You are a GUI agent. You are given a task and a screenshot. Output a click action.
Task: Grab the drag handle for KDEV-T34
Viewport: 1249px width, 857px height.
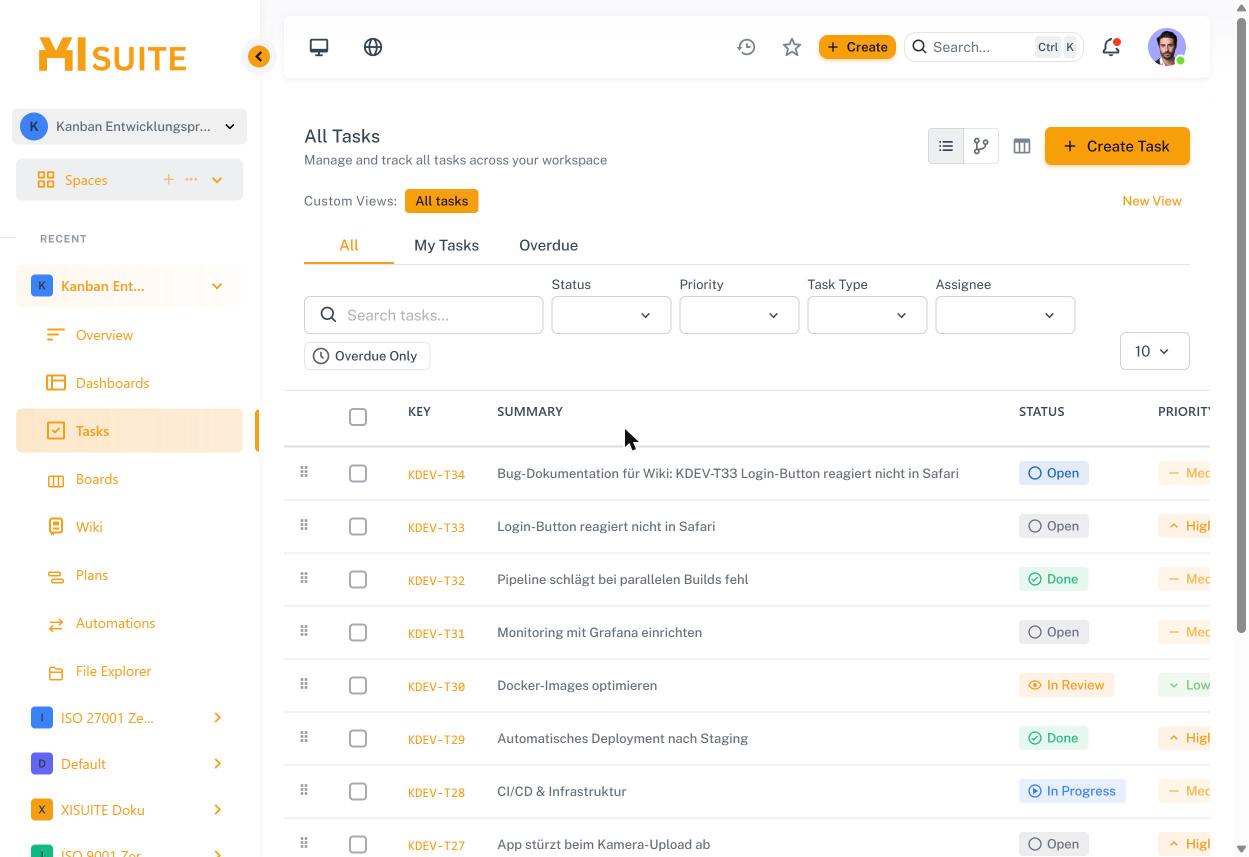tap(304, 472)
